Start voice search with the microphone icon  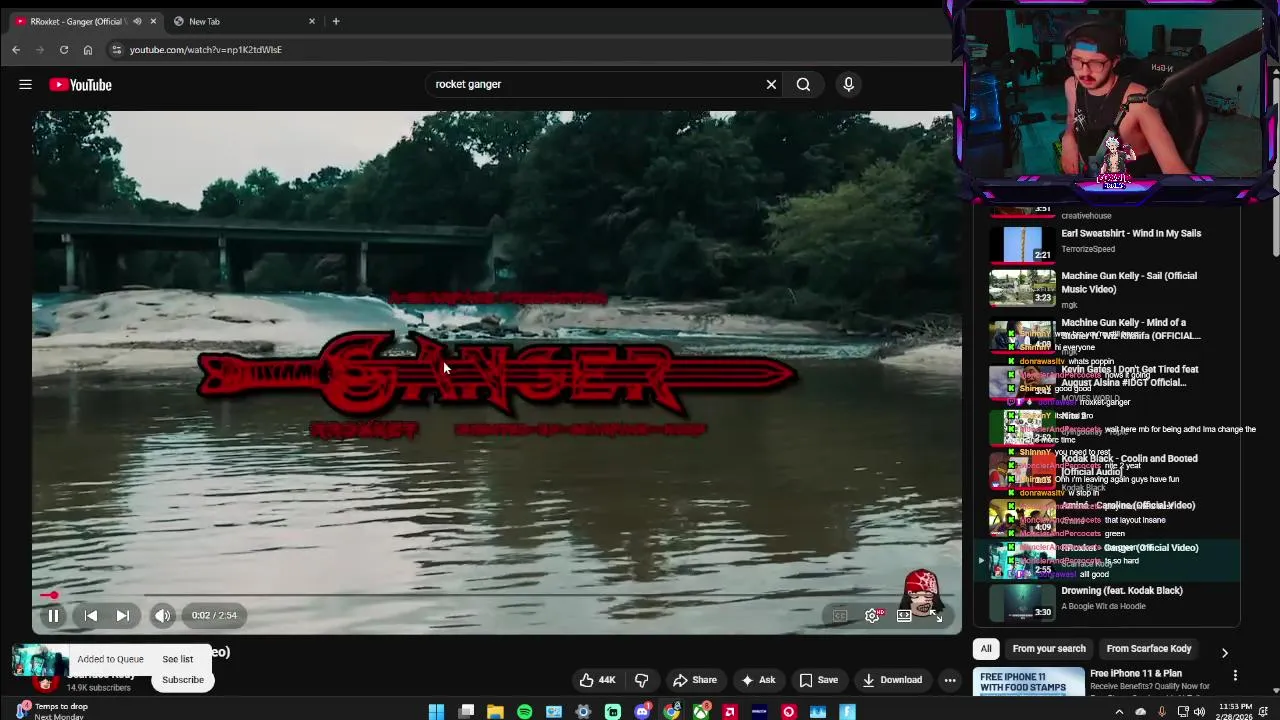coord(848,85)
